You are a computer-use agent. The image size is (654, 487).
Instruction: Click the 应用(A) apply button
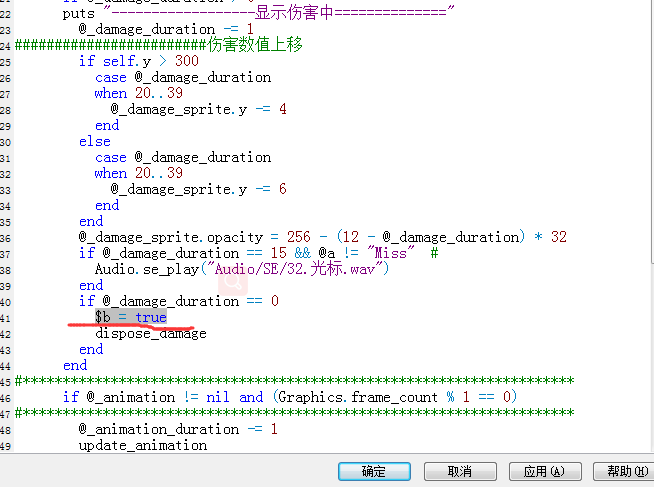click(x=545, y=472)
